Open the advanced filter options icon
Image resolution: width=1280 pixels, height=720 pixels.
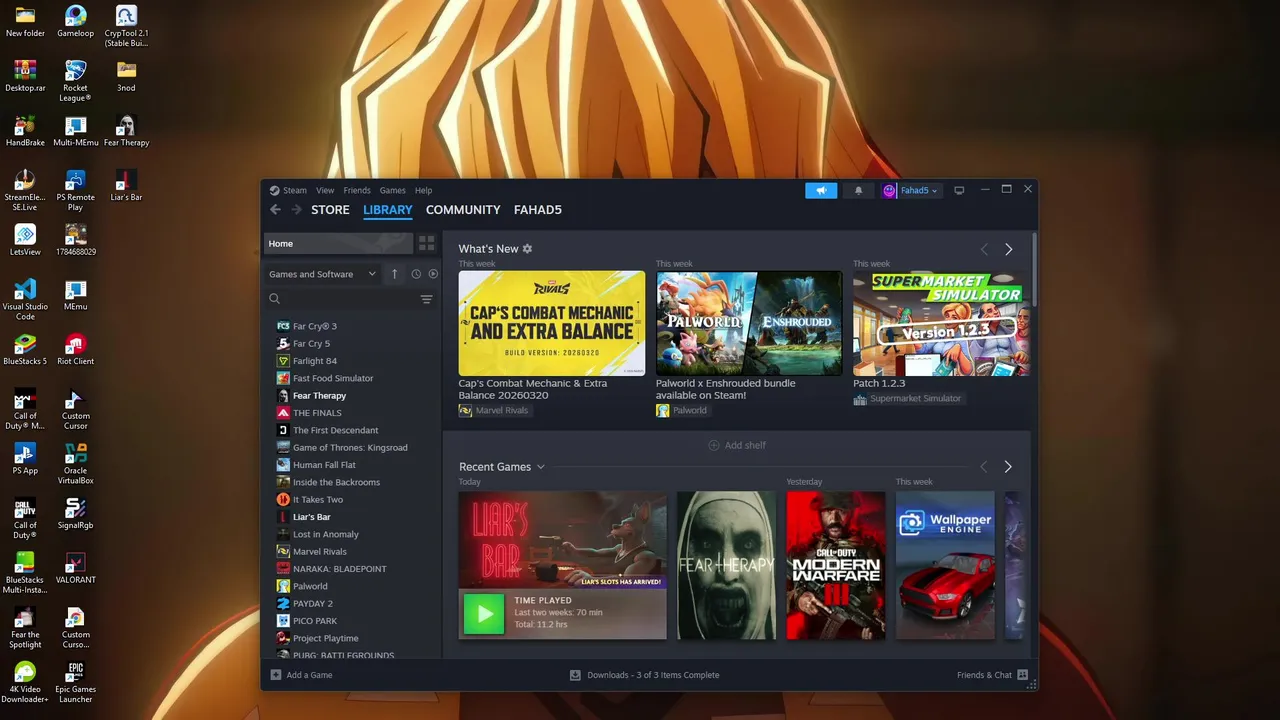pos(426,299)
